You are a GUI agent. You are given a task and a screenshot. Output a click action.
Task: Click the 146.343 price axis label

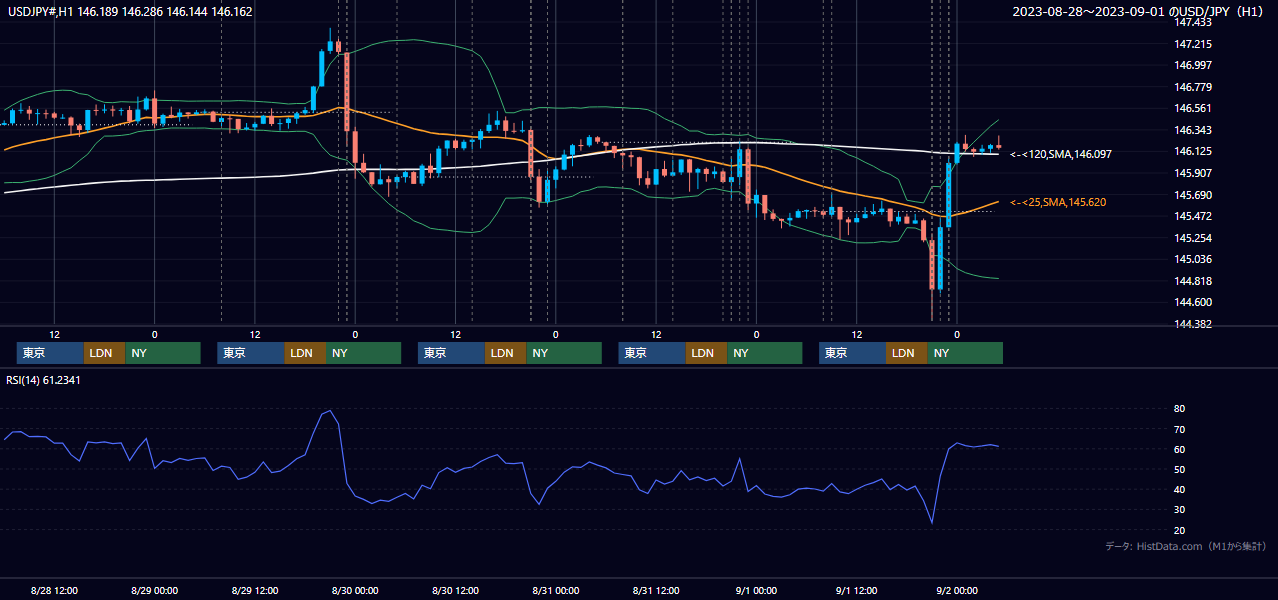click(1194, 131)
